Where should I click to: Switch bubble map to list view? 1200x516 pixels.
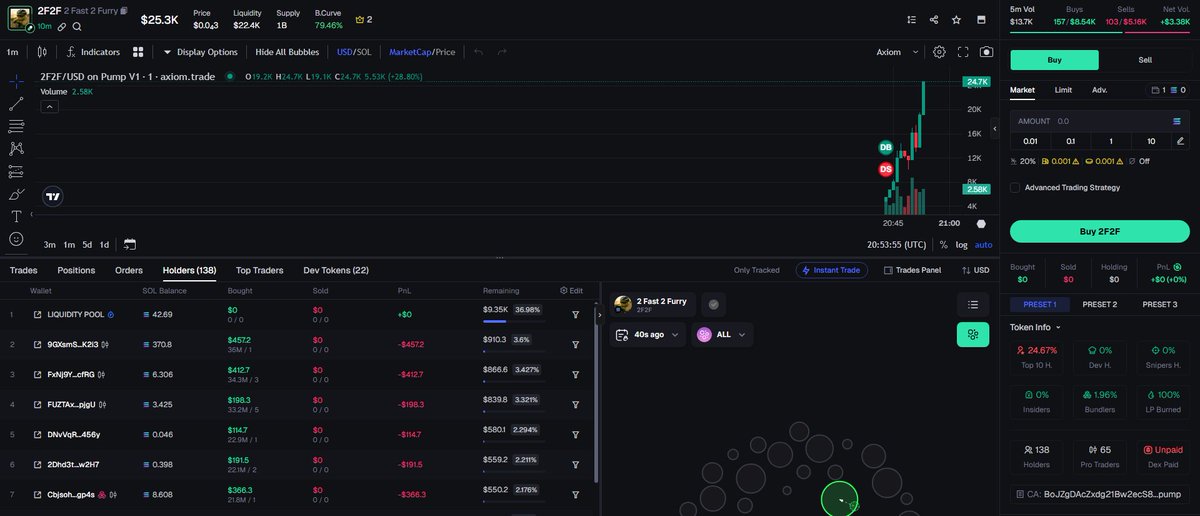click(972, 305)
